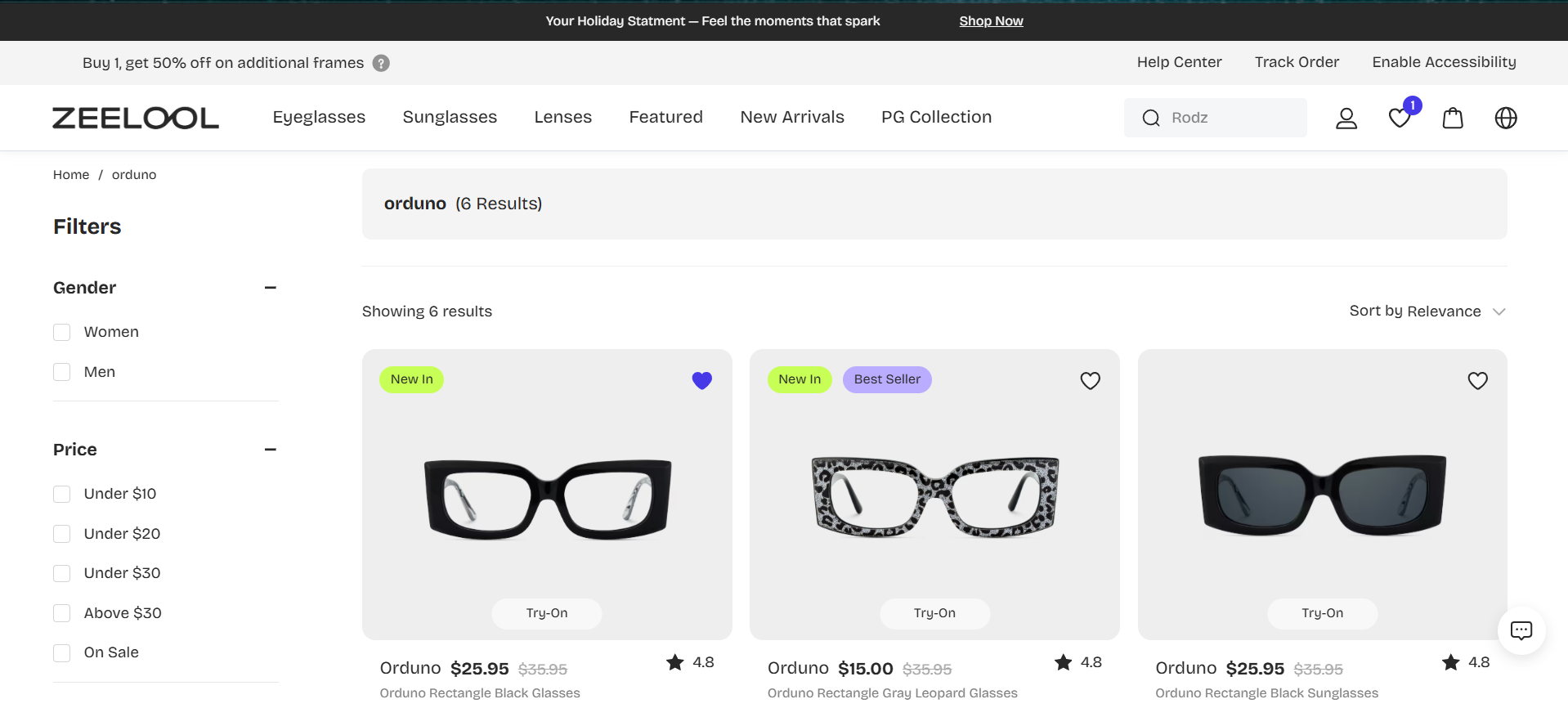Screen dimensions: 1568x717
Task: Open the shopping bag icon
Action: point(1453,119)
